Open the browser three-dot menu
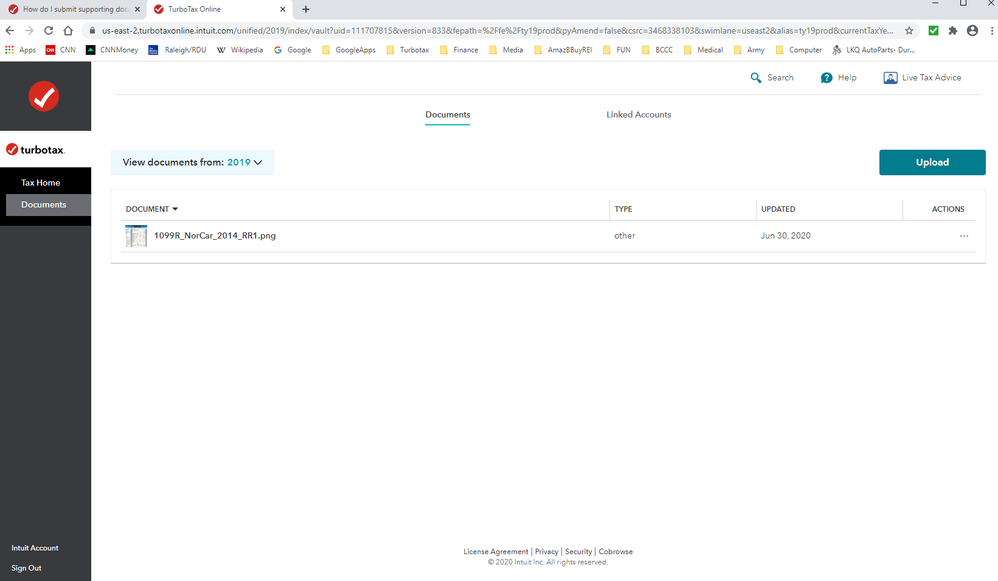 tap(992, 31)
